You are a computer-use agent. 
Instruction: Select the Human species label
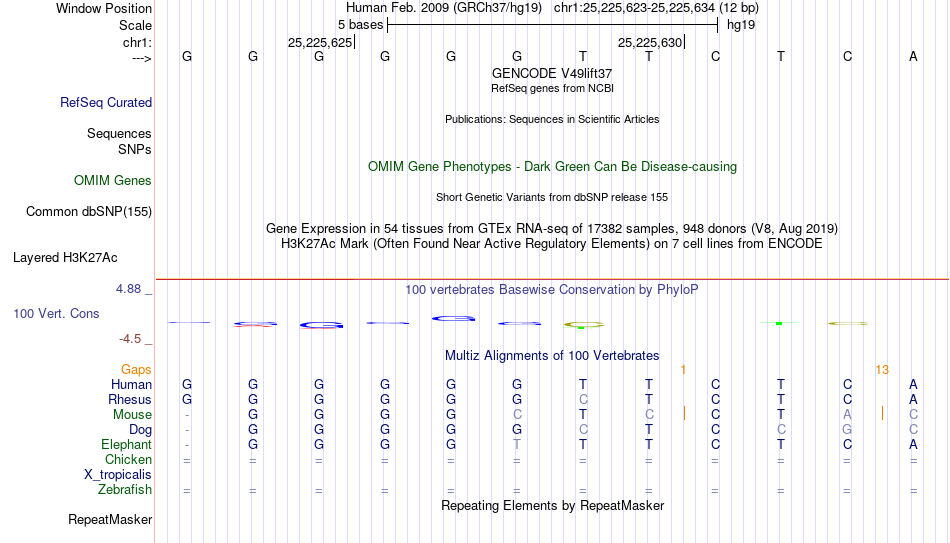[x=131, y=385]
